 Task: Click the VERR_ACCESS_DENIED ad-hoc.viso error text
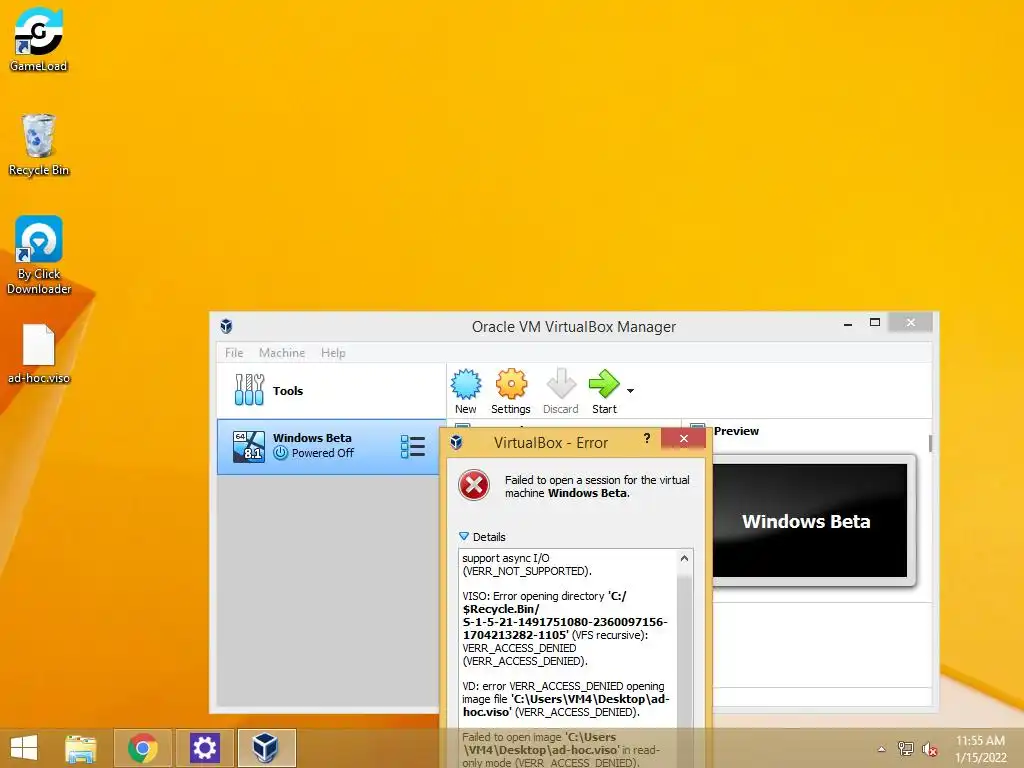pyautogui.click(x=566, y=699)
